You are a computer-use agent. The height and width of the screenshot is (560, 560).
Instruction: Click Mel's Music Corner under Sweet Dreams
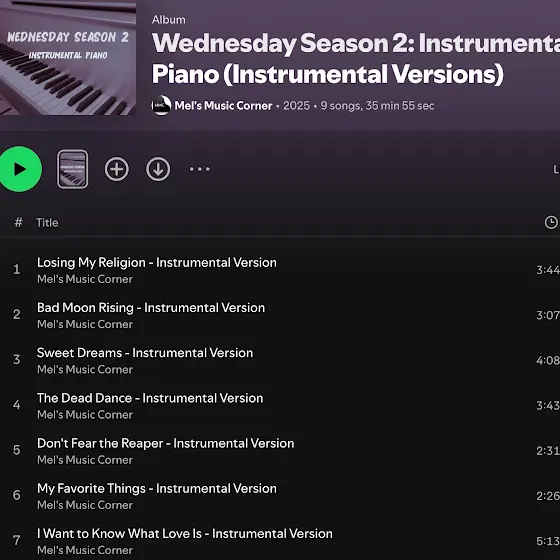(x=85, y=369)
